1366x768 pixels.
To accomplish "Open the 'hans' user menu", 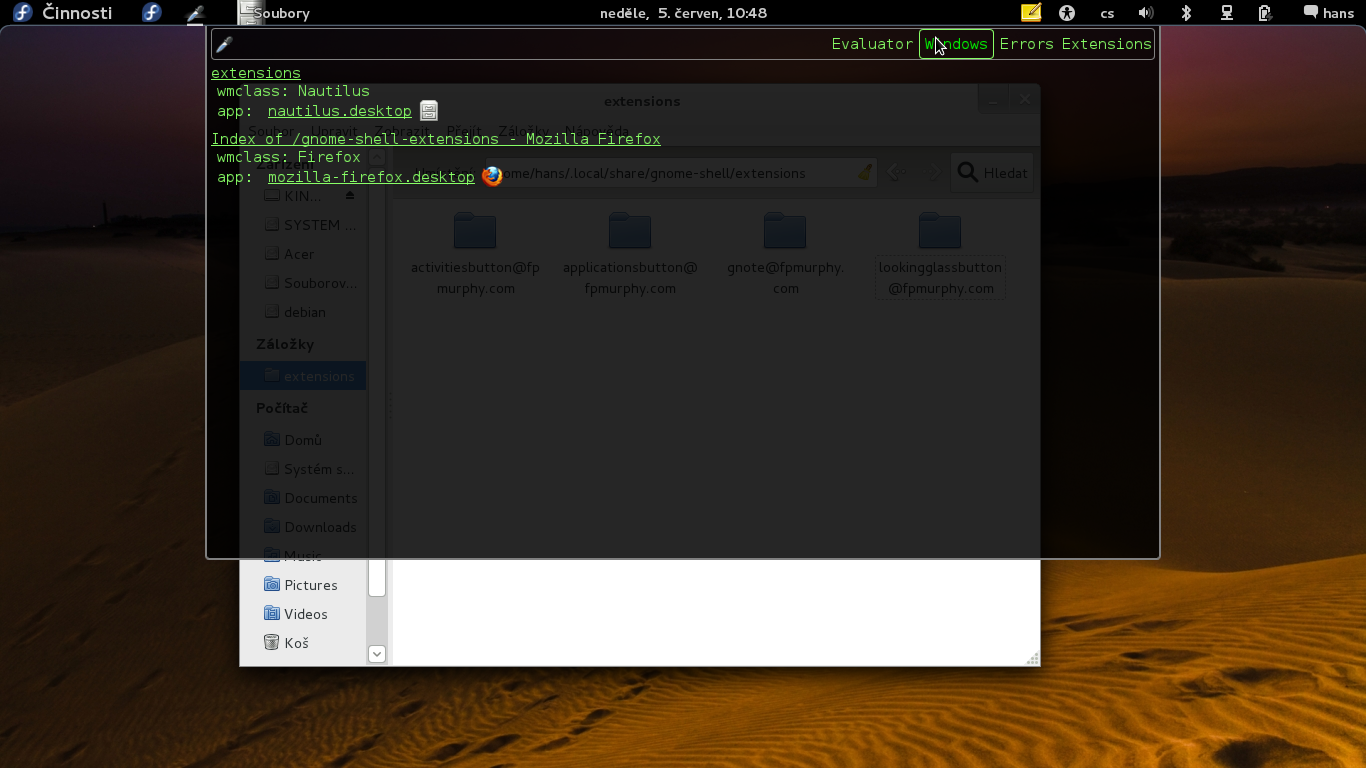I will point(1328,13).
